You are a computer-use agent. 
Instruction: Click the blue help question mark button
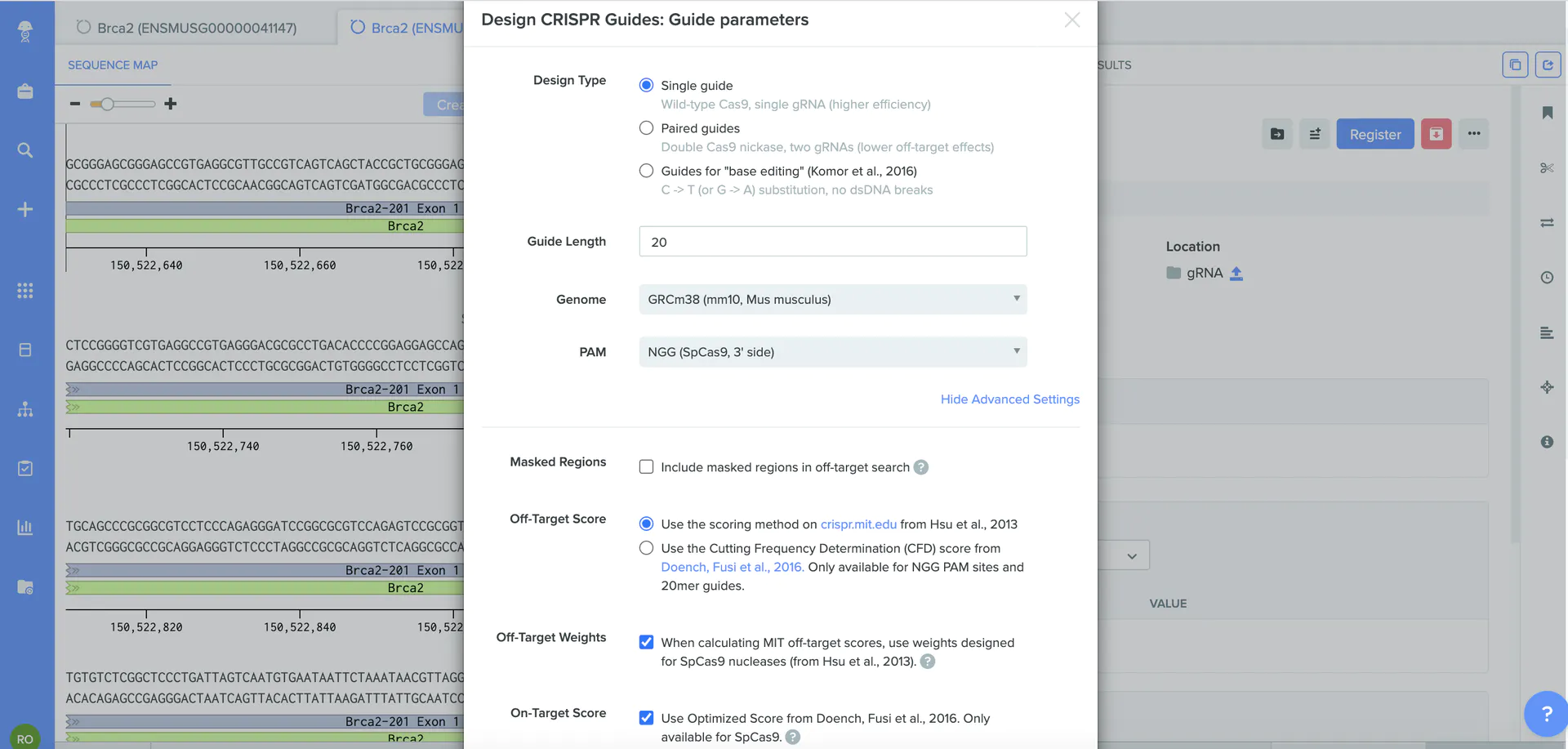tap(1546, 714)
